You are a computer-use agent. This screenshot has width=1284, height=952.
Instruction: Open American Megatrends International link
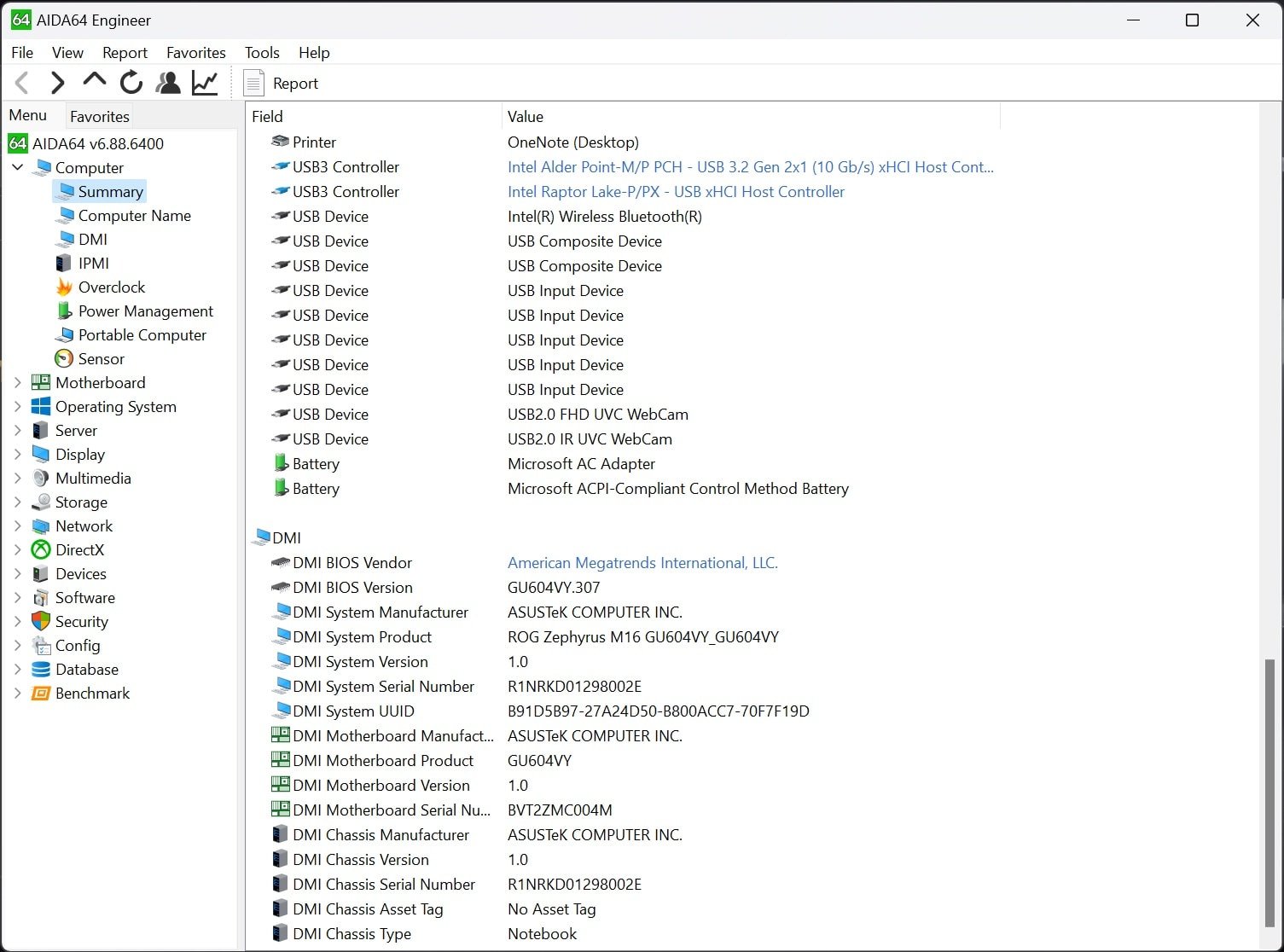click(642, 562)
